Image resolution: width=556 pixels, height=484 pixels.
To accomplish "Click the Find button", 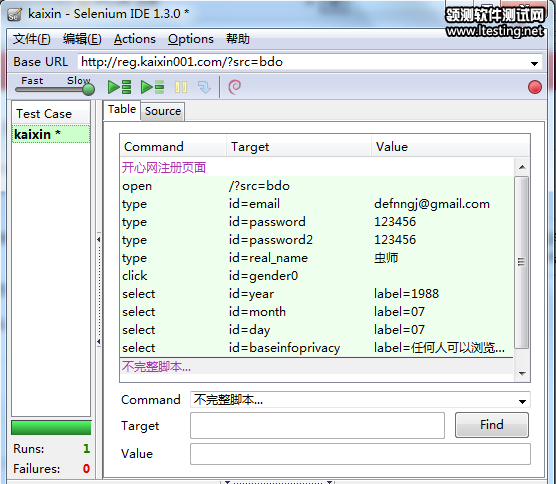I will [491, 425].
